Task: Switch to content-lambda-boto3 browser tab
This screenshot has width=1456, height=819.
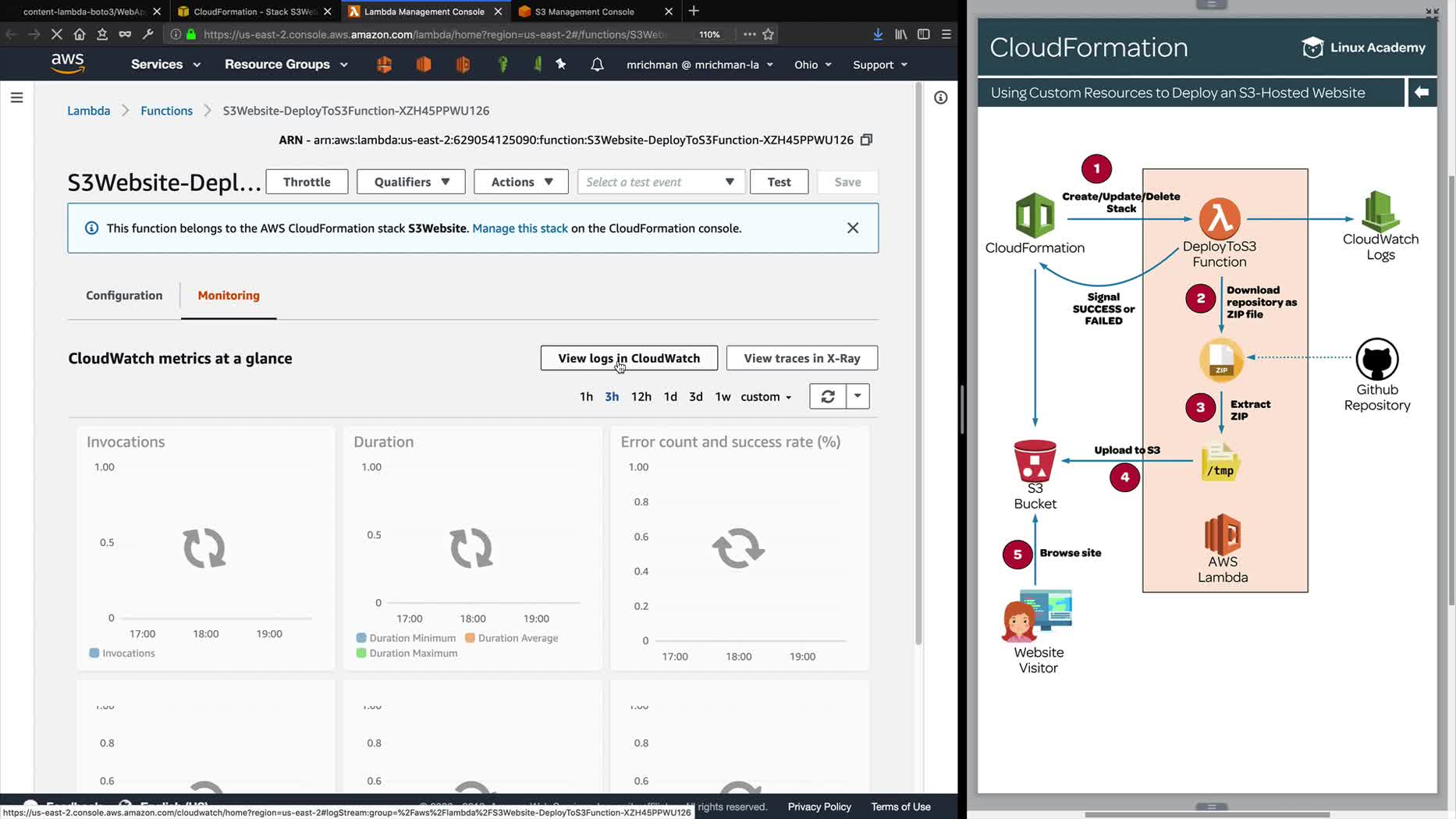Action: click(x=85, y=12)
